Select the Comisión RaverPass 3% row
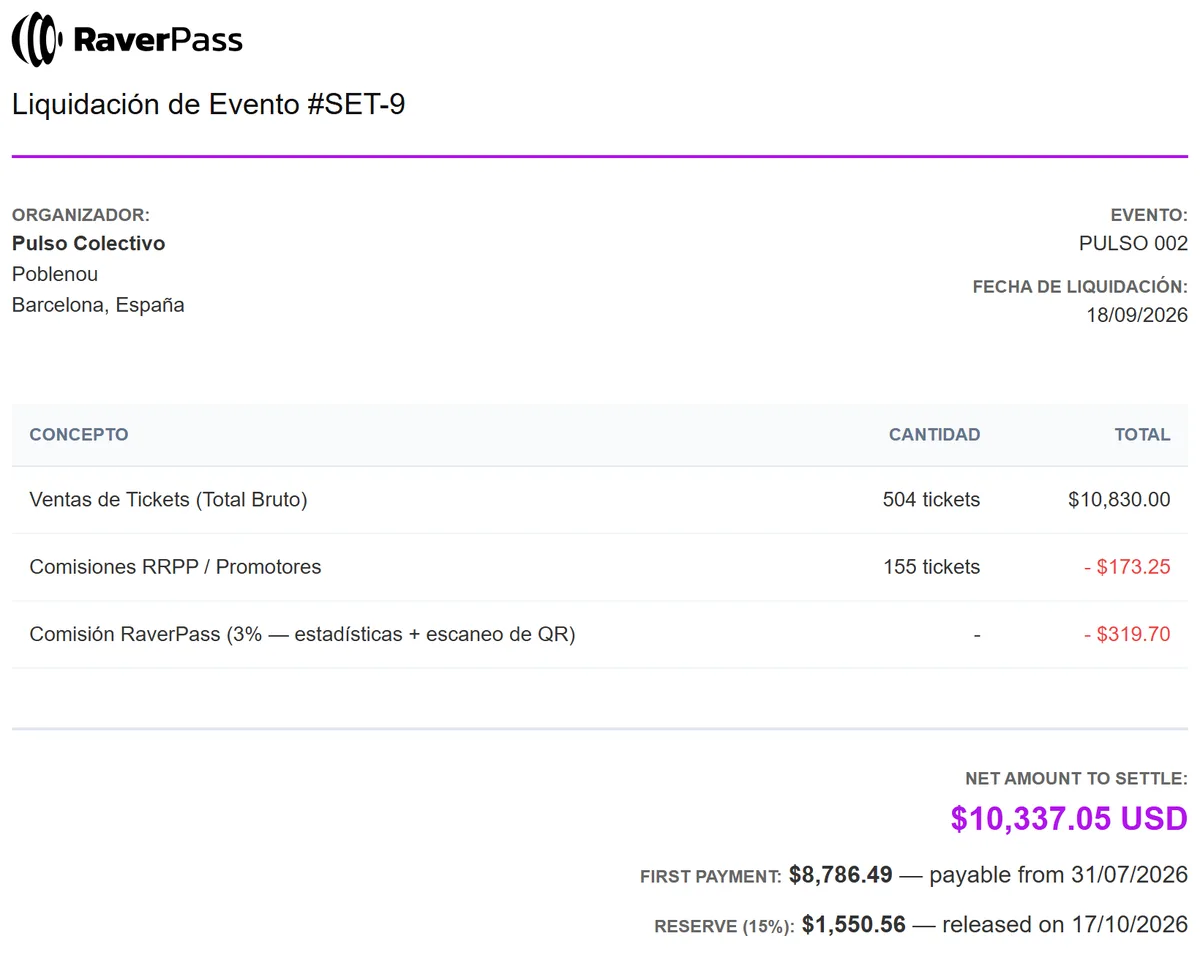Image resolution: width=1200 pixels, height=966 pixels. click(x=600, y=634)
